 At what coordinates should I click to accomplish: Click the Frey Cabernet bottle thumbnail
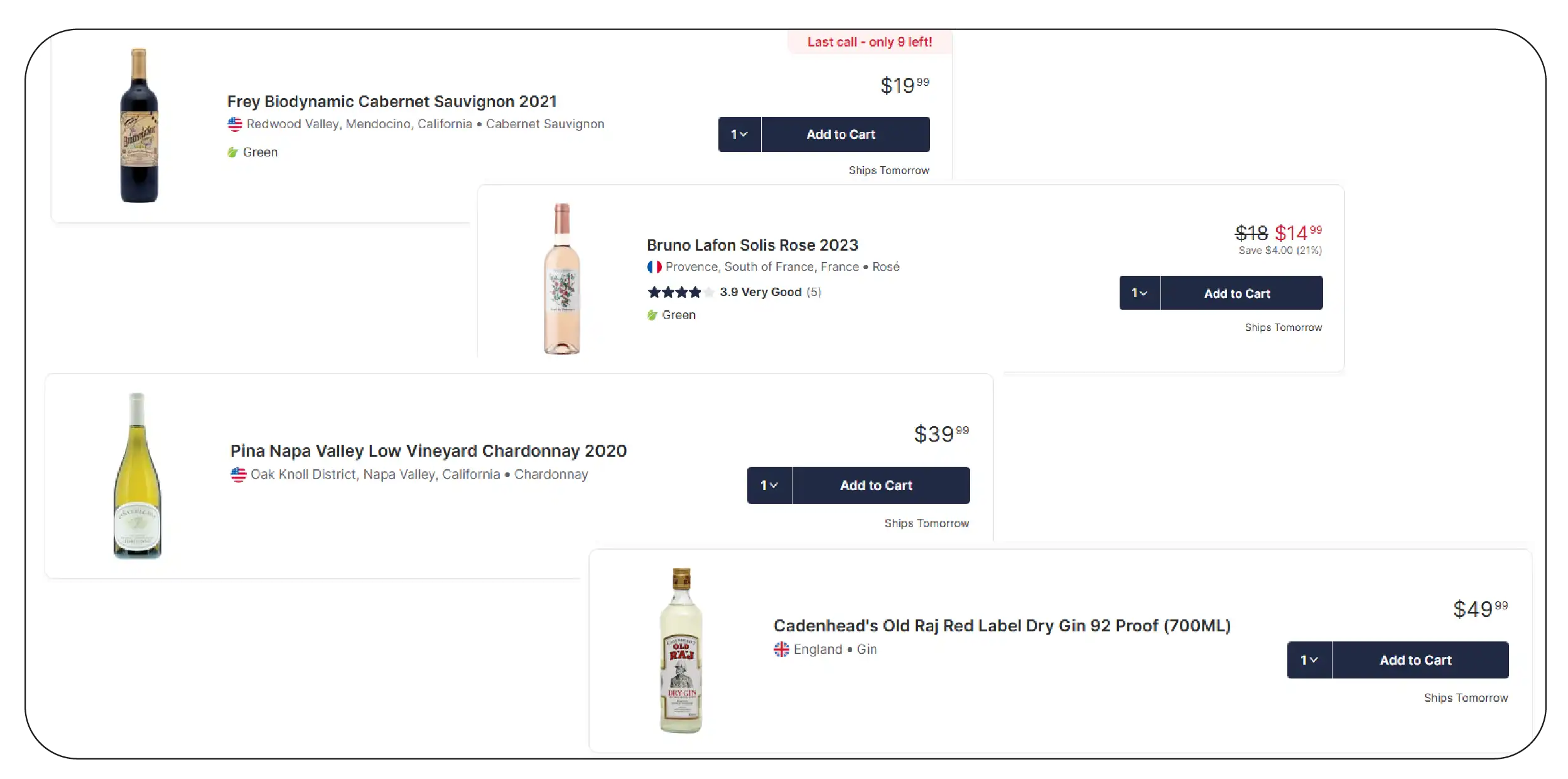tap(139, 126)
